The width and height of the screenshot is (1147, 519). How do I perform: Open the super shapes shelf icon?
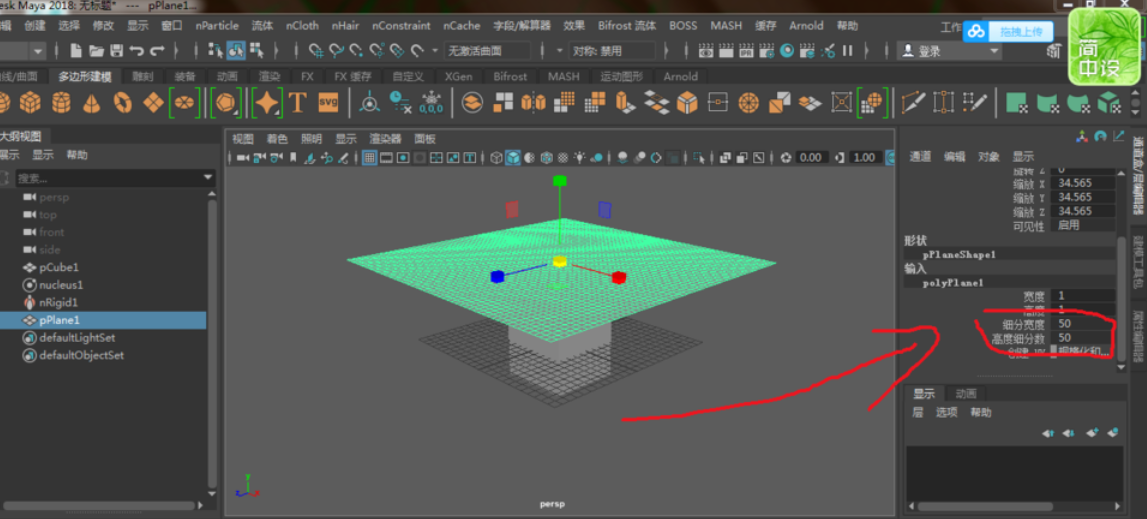[x=268, y=102]
